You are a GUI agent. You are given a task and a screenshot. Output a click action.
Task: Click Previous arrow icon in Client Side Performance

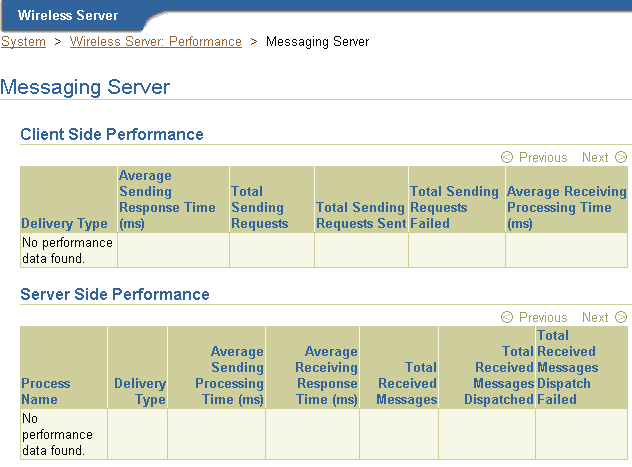click(507, 157)
